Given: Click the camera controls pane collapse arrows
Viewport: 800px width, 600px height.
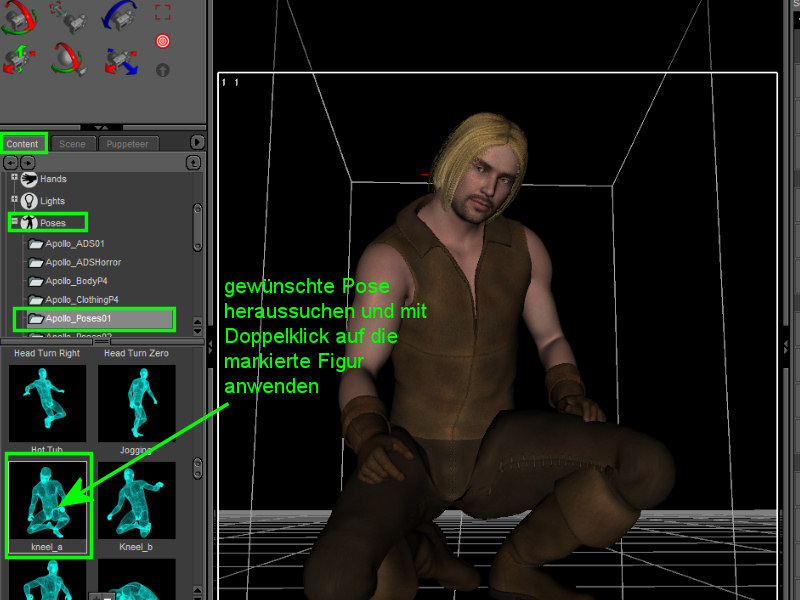Looking at the screenshot, I should 102,127.
